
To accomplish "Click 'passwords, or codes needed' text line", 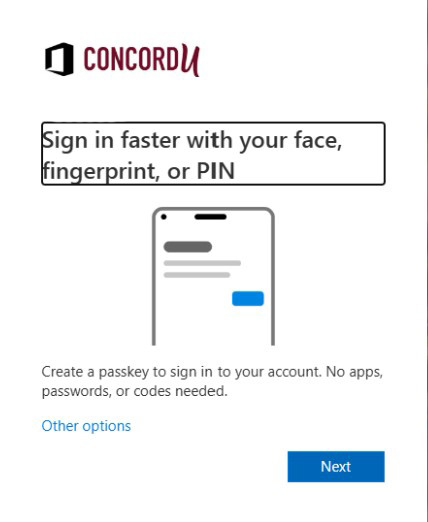I will pyautogui.click(x=135, y=391).
